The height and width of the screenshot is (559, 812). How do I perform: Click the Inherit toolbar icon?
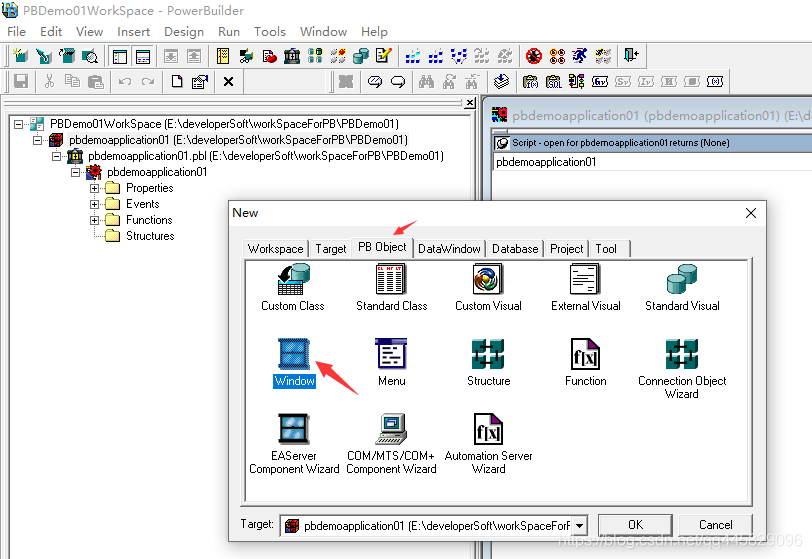click(44, 55)
